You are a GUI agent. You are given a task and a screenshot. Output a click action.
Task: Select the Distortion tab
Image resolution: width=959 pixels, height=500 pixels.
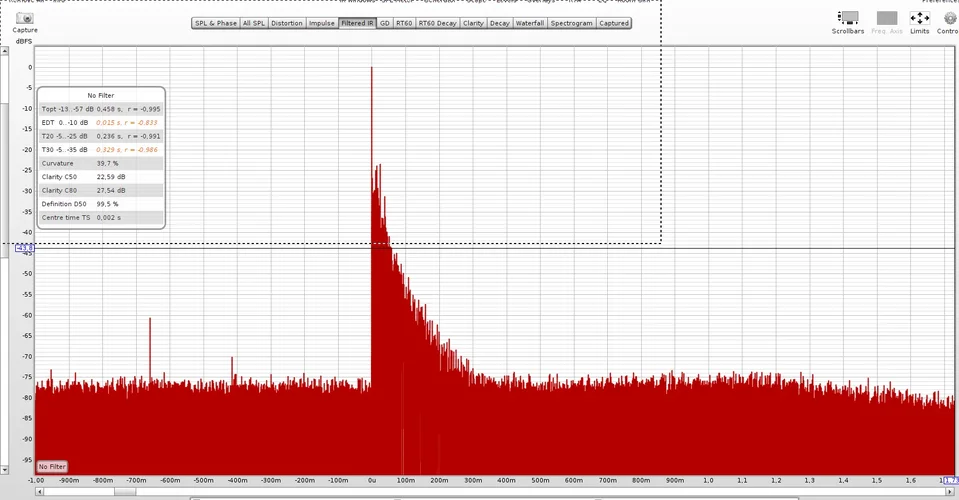pyautogui.click(x=287, y=23)
